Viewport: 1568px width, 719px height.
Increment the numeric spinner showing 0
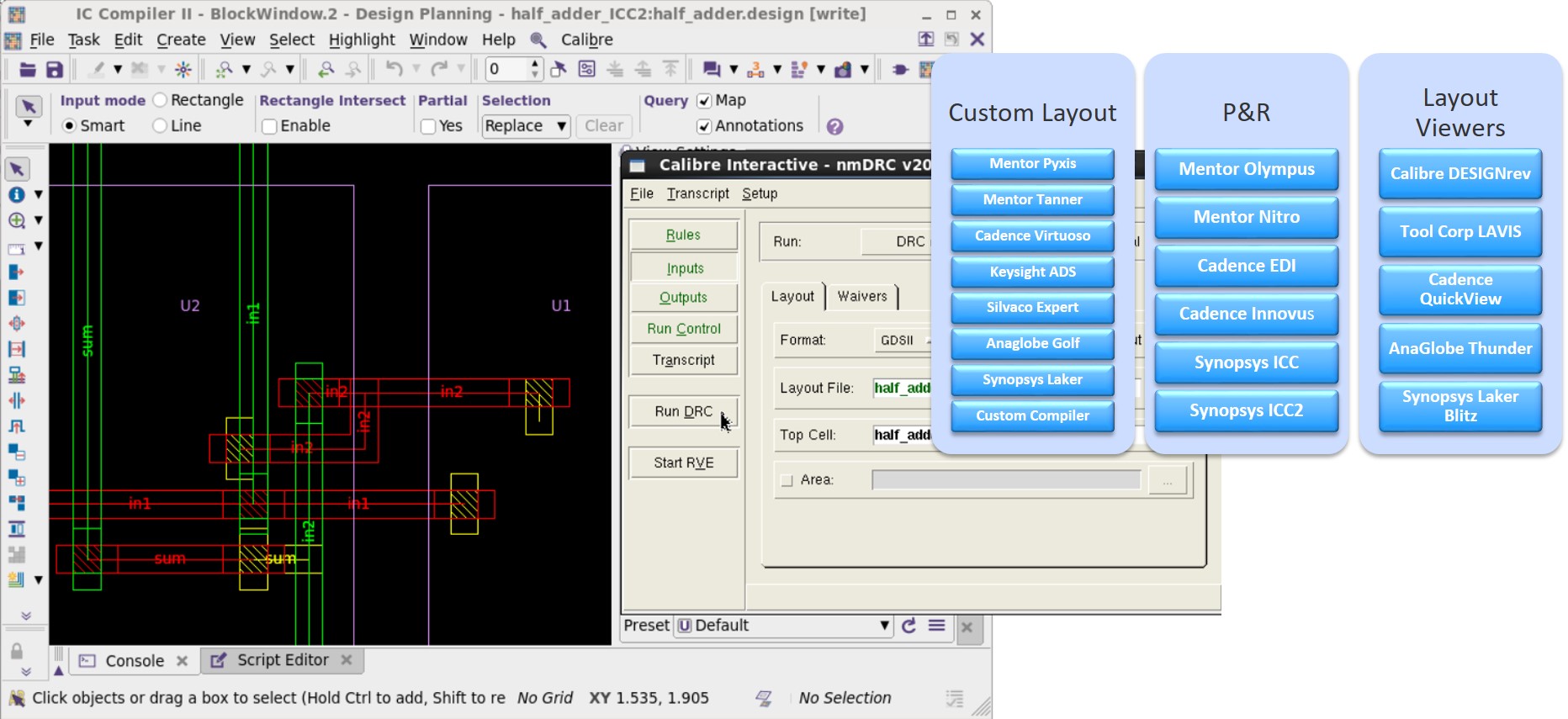535,63
